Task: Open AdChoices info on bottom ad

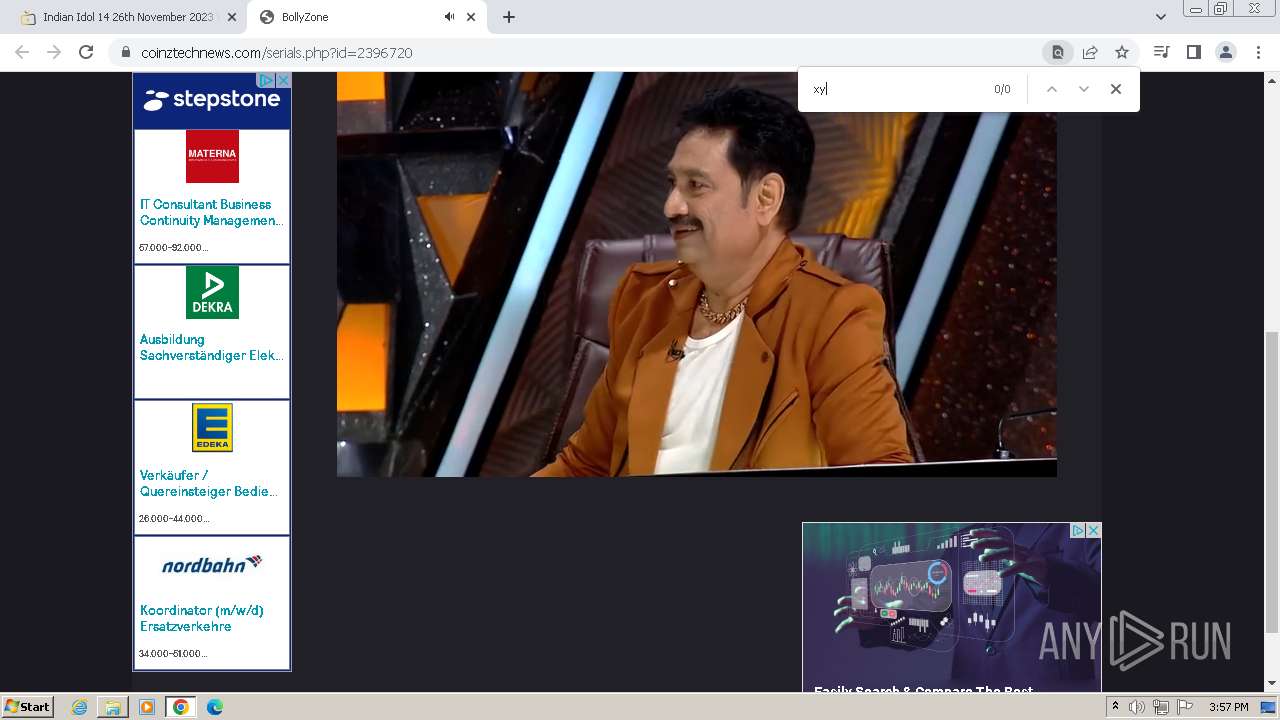Action: click(x=1078, y=530)
